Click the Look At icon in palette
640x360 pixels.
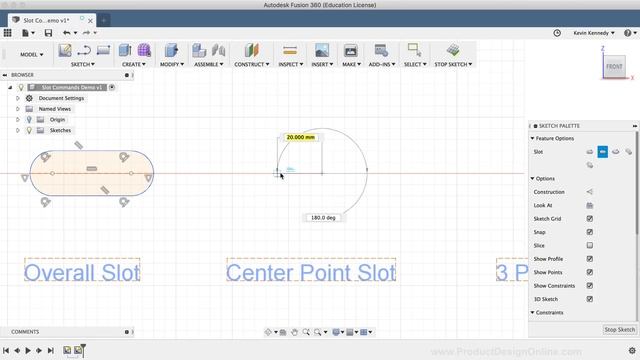pyautogui.click(x=589, y=205)
